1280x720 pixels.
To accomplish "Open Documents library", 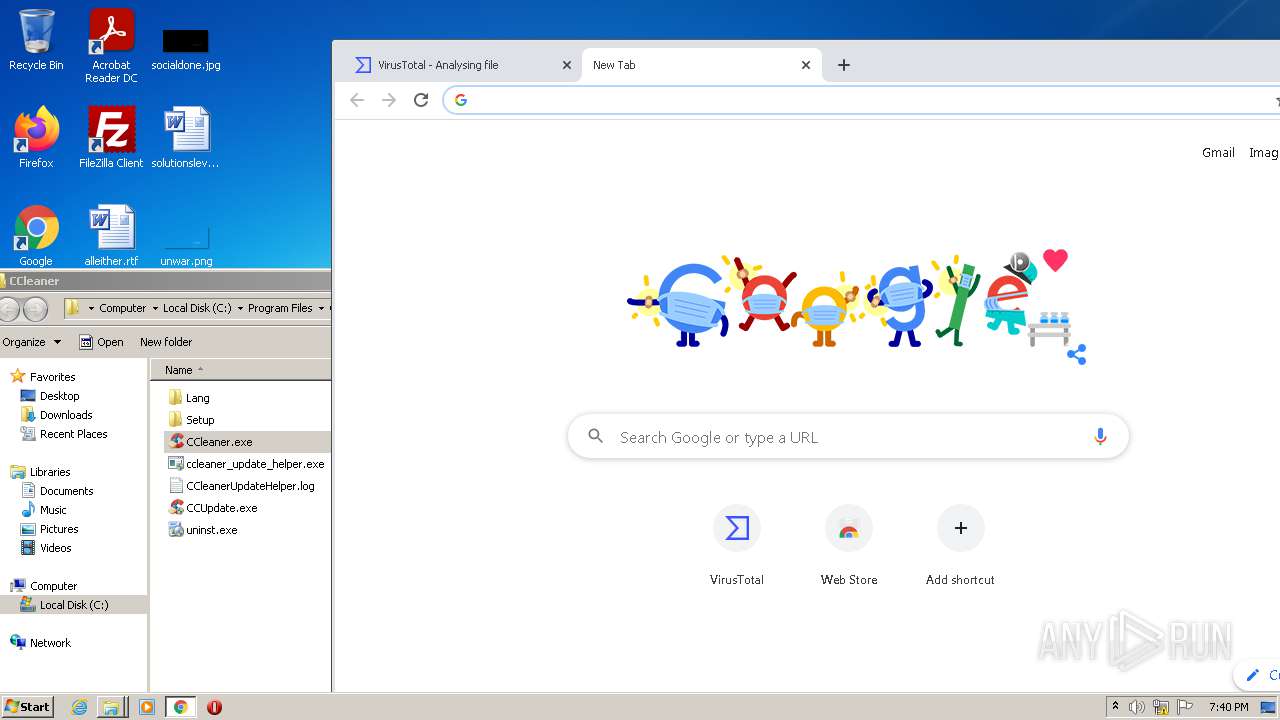I will 57,491.
